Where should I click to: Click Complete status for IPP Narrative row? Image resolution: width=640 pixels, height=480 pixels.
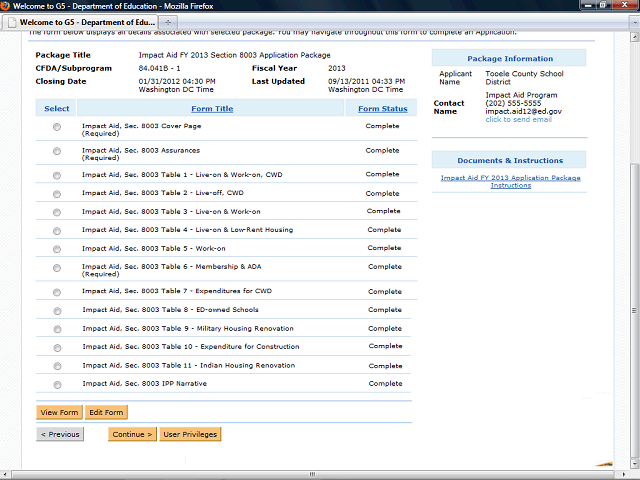[386, 384]
